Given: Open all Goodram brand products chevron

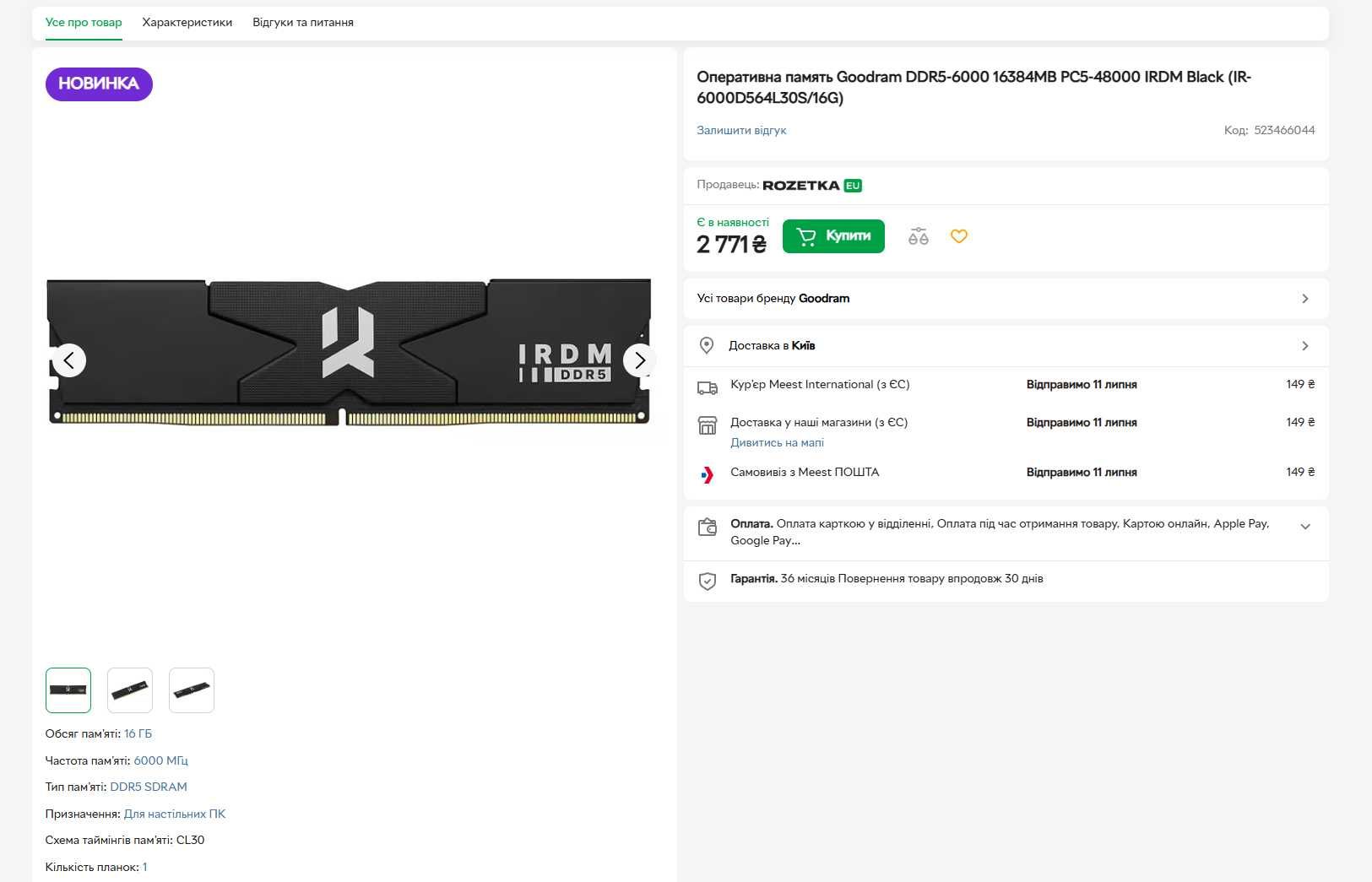Looking at the screenshot, I should (1304, 299).
